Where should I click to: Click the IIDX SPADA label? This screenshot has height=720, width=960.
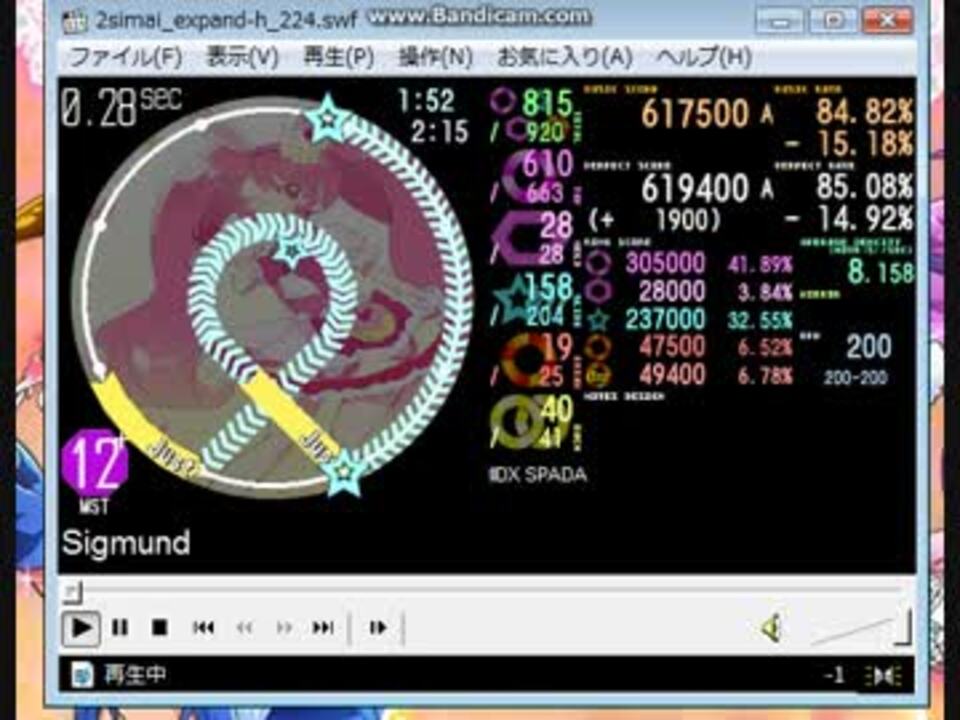coord(538,474)
